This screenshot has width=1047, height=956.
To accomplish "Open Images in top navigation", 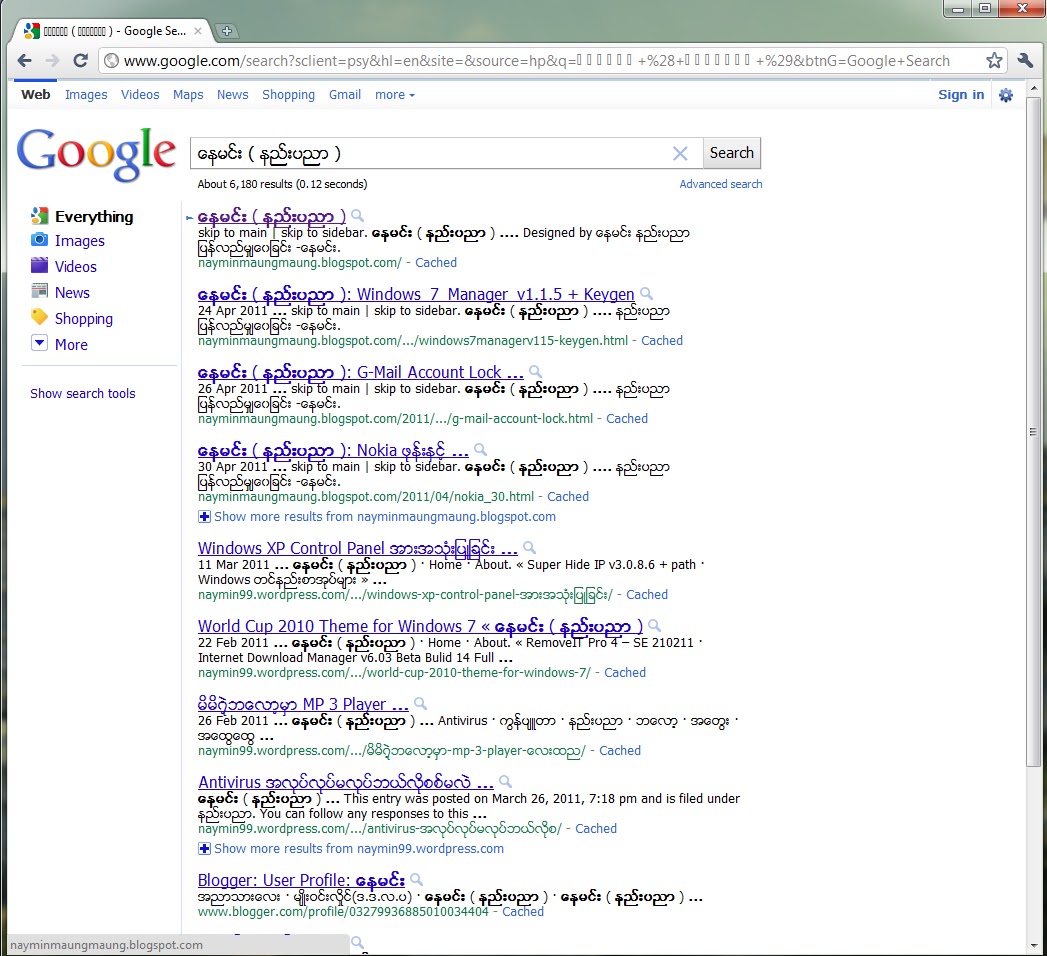I will point(86,95).
